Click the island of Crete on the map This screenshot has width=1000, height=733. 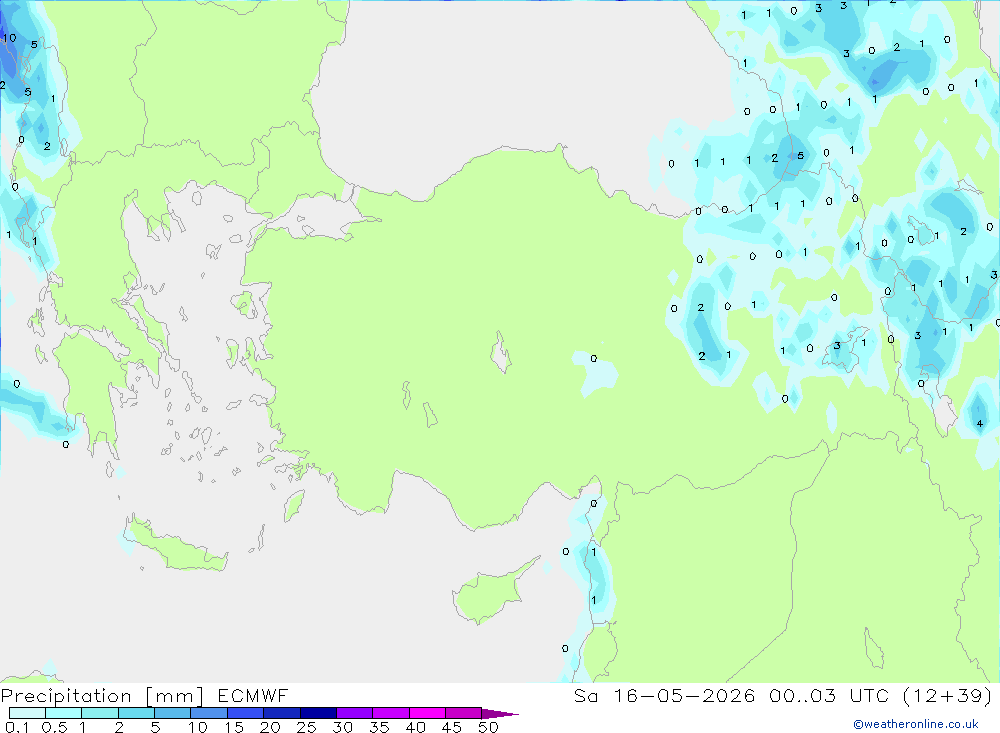pos(175,545)
